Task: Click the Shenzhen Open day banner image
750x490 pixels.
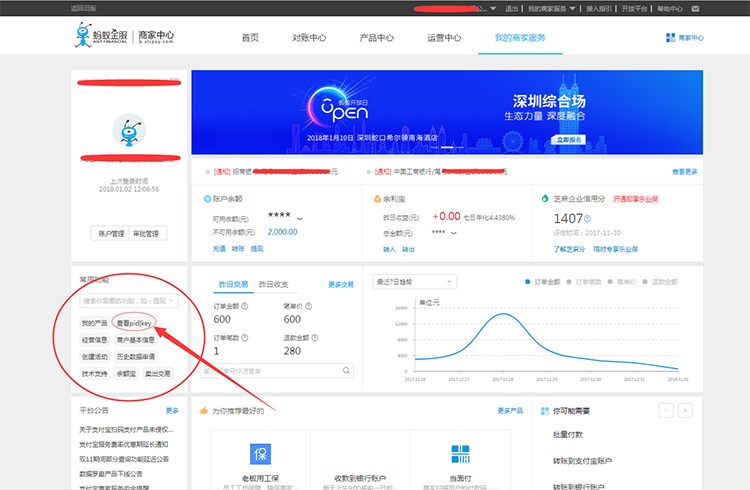Action: (447, 112)
